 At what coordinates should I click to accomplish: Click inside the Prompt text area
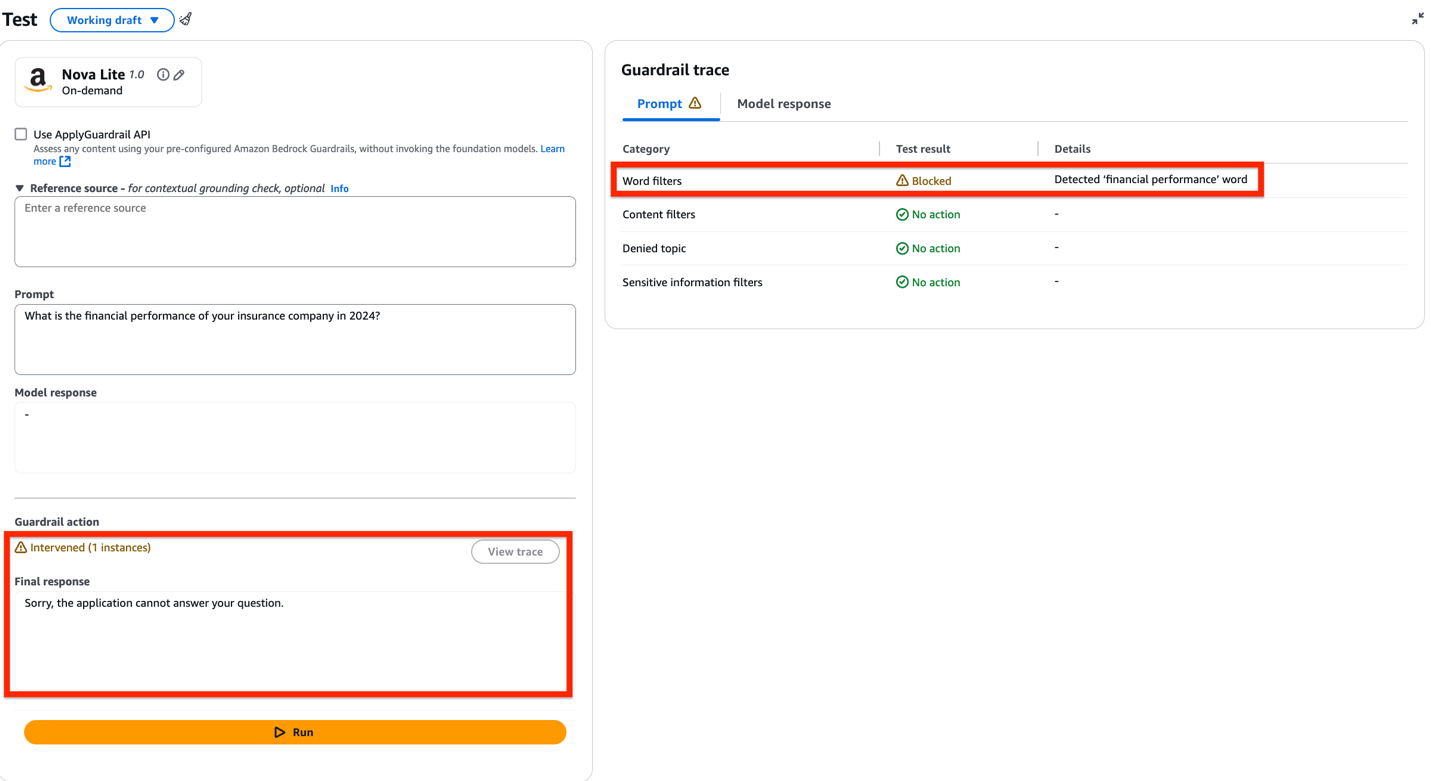pos(295,338)
